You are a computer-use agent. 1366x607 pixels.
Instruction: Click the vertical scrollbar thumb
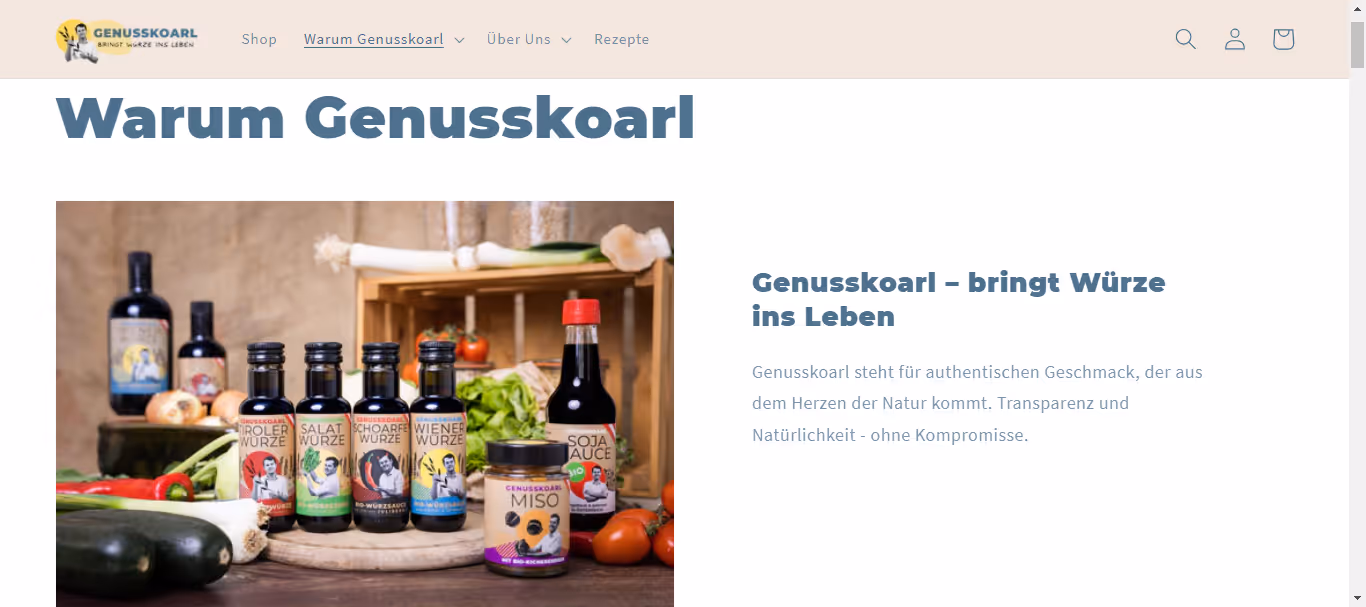point(1357,44)
